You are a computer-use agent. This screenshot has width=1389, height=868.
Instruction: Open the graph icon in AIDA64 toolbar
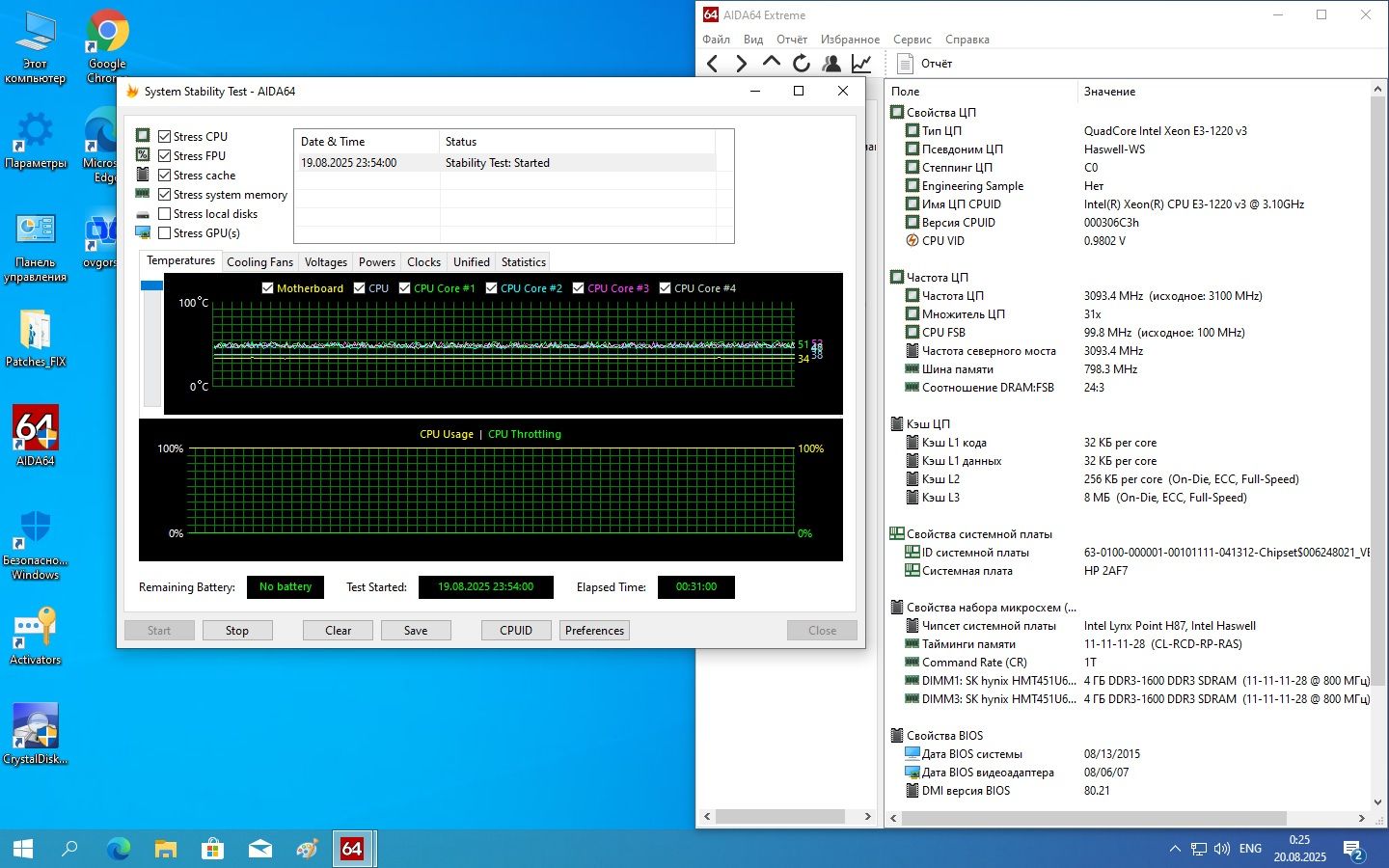tap(861, 64)
